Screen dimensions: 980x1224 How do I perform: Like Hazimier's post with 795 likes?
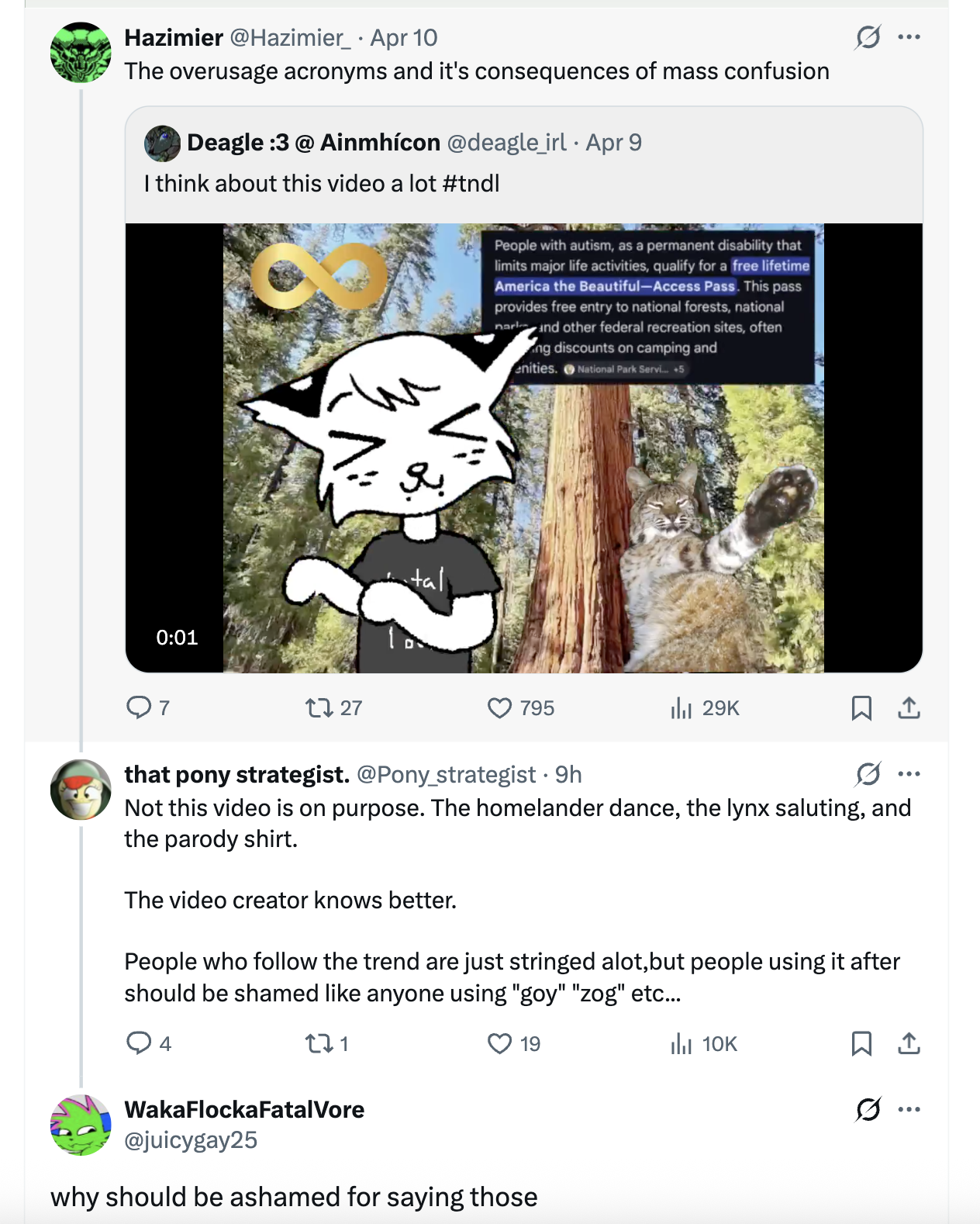coord(500,707)
